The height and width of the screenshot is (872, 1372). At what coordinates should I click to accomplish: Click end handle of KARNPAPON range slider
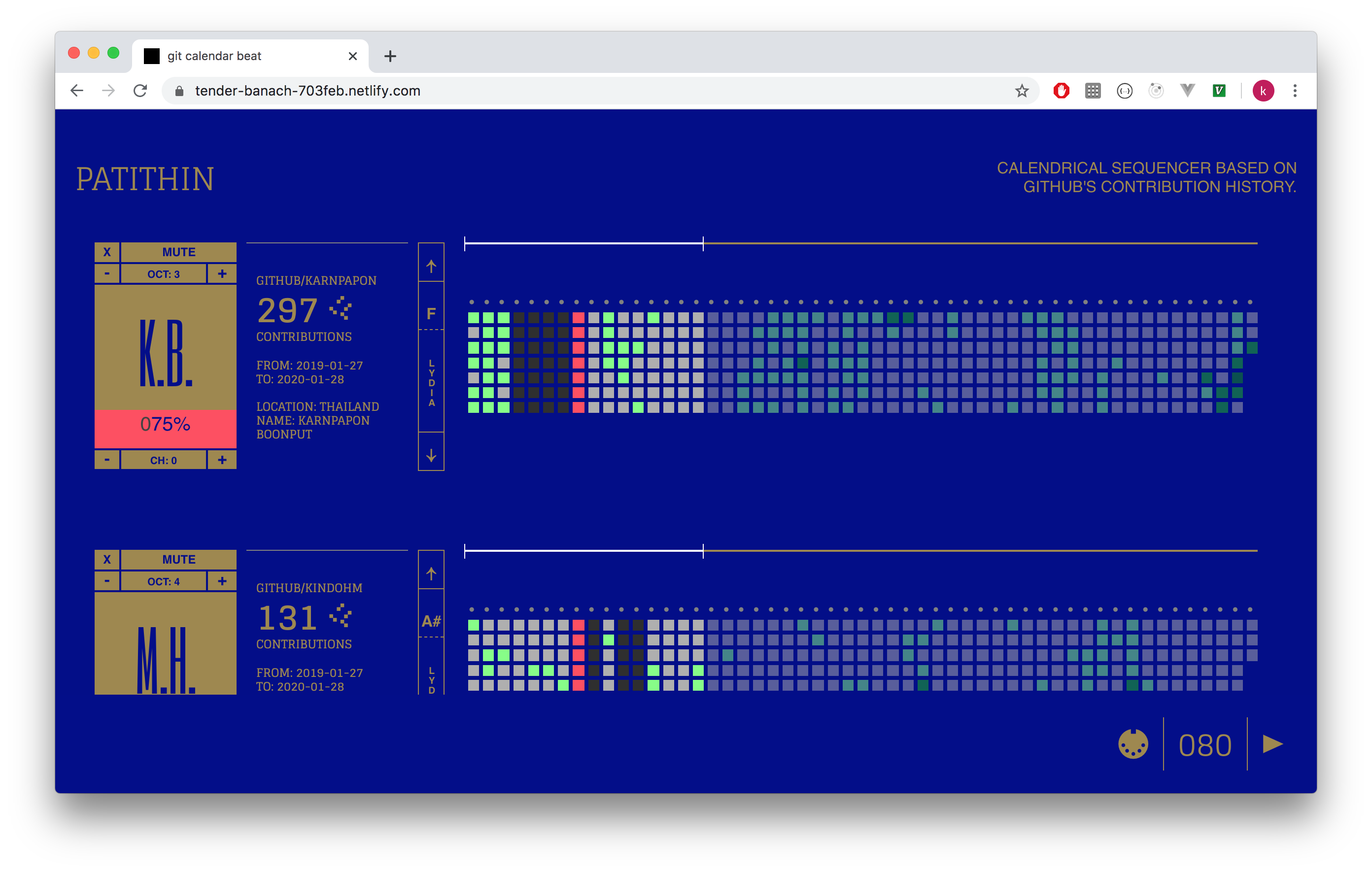tap(703, 243)
